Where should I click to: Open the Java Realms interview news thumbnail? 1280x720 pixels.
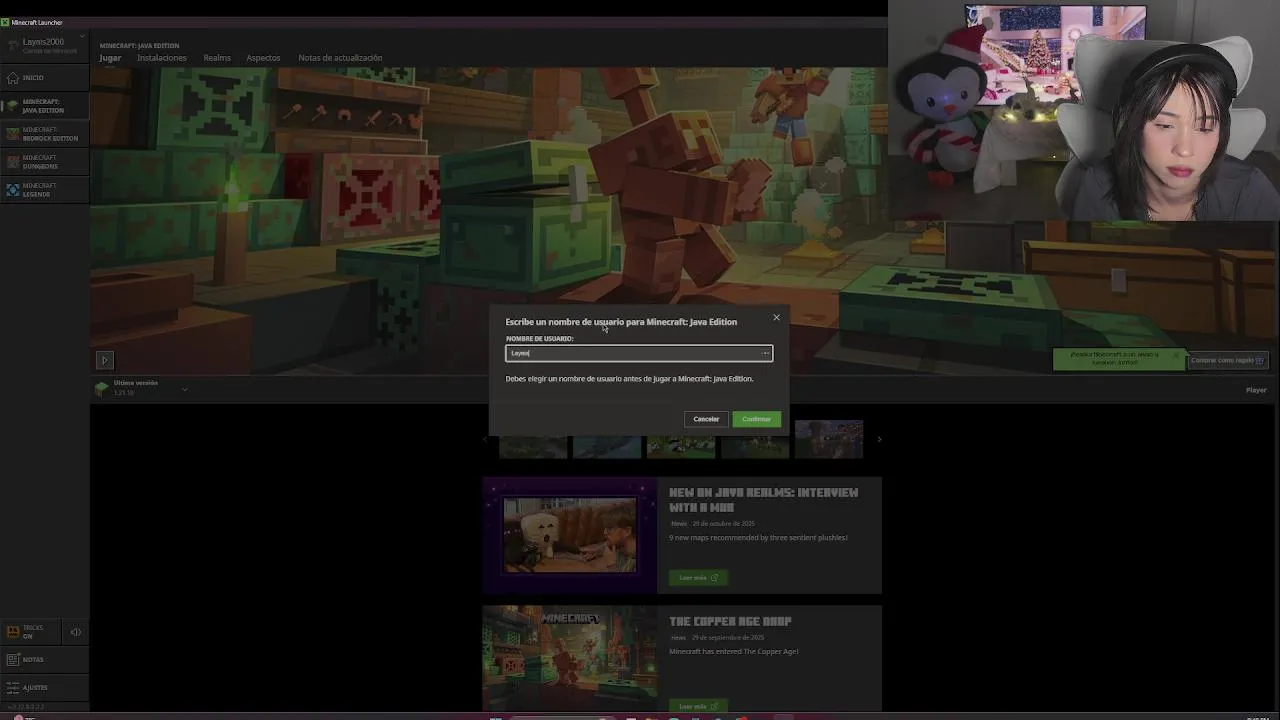[570, 535]
